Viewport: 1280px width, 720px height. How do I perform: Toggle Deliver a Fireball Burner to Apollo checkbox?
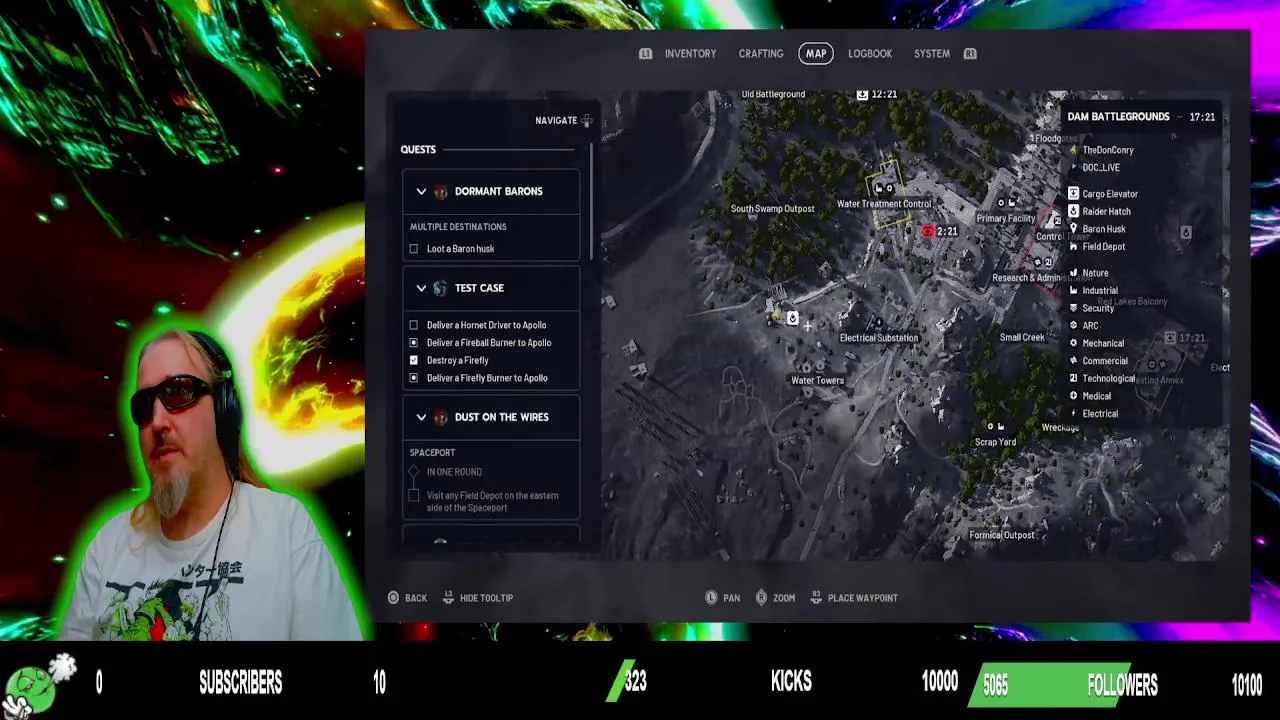coord(414,343)
